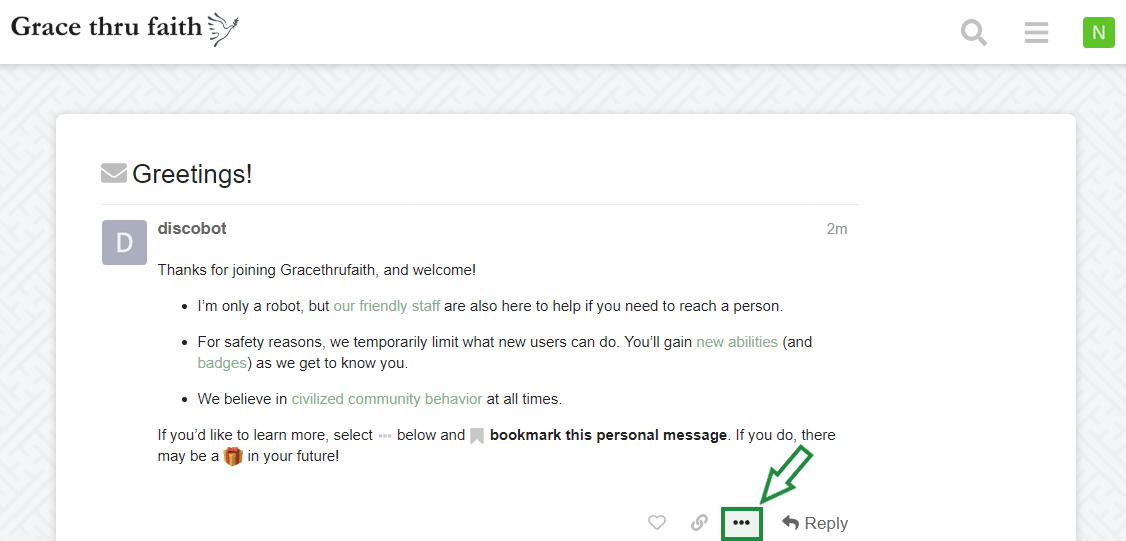This screenshot has width=1126, height=541.
Task: Click the discobot username
Action: [192, 228]
